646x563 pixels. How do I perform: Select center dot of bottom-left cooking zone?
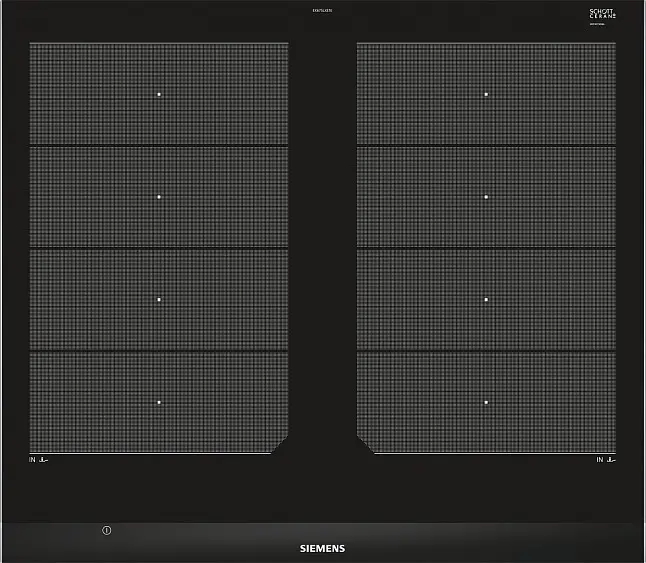159,402
